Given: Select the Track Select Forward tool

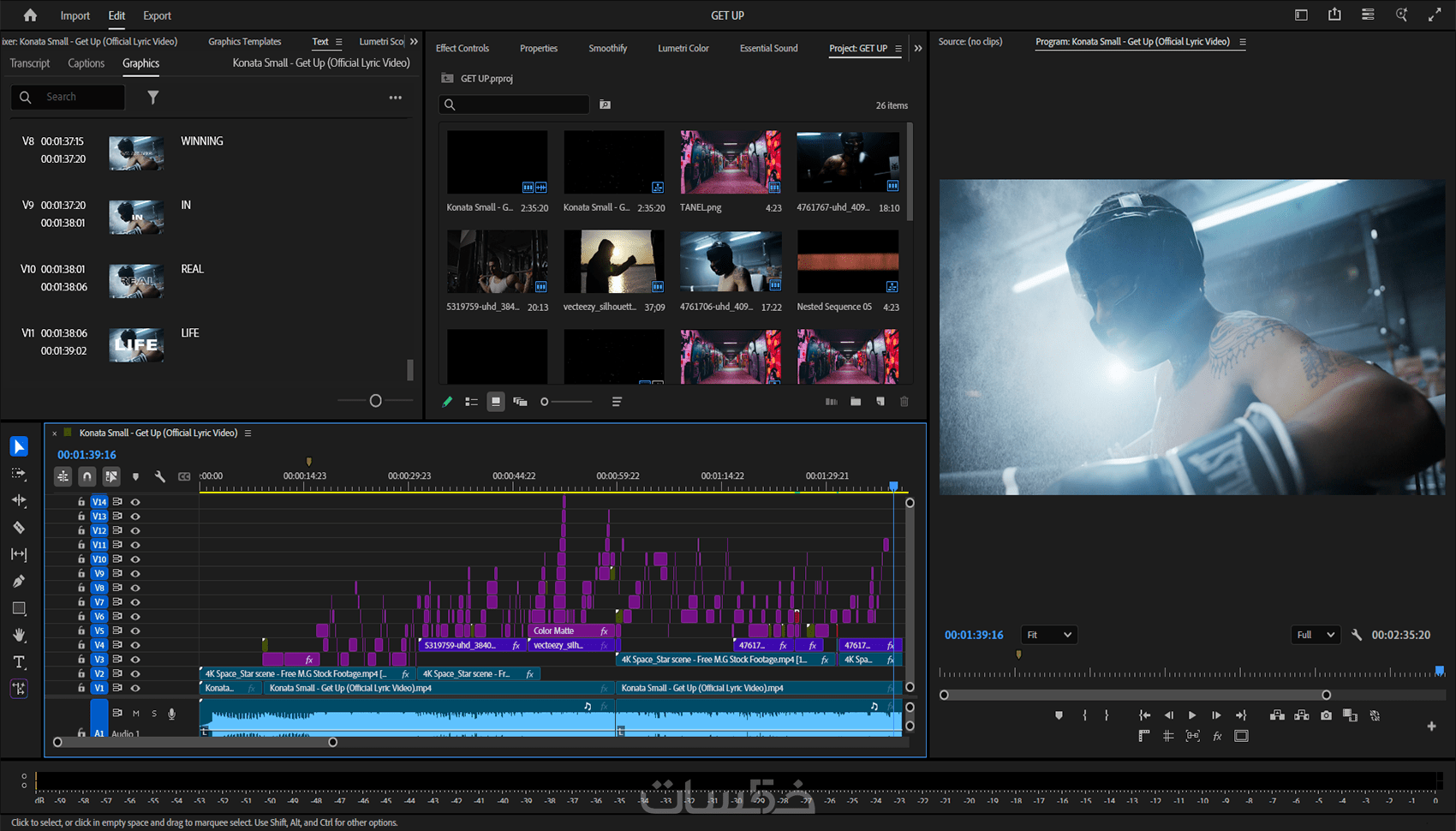Looking at the screenshot, I should [19, 474].
